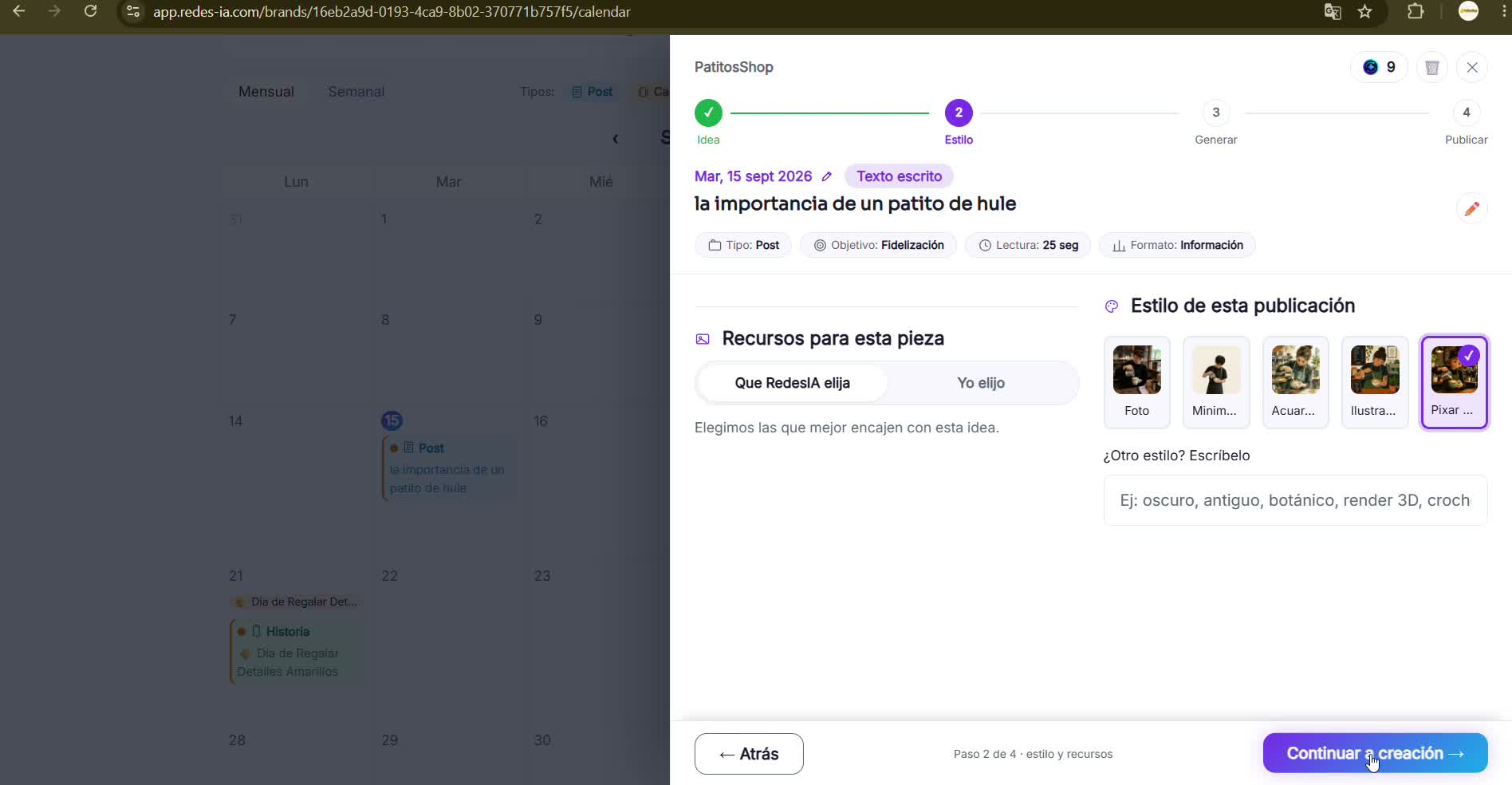Click 'Continuar a creación' button
1512x785 pixels.
coord(1375,753)
